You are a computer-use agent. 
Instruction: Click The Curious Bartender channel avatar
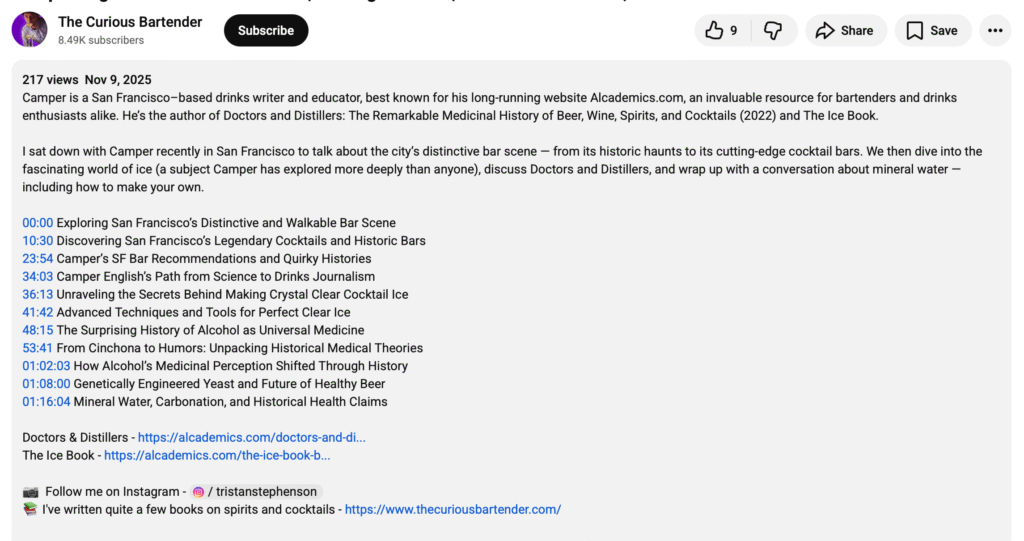(29, 30)
